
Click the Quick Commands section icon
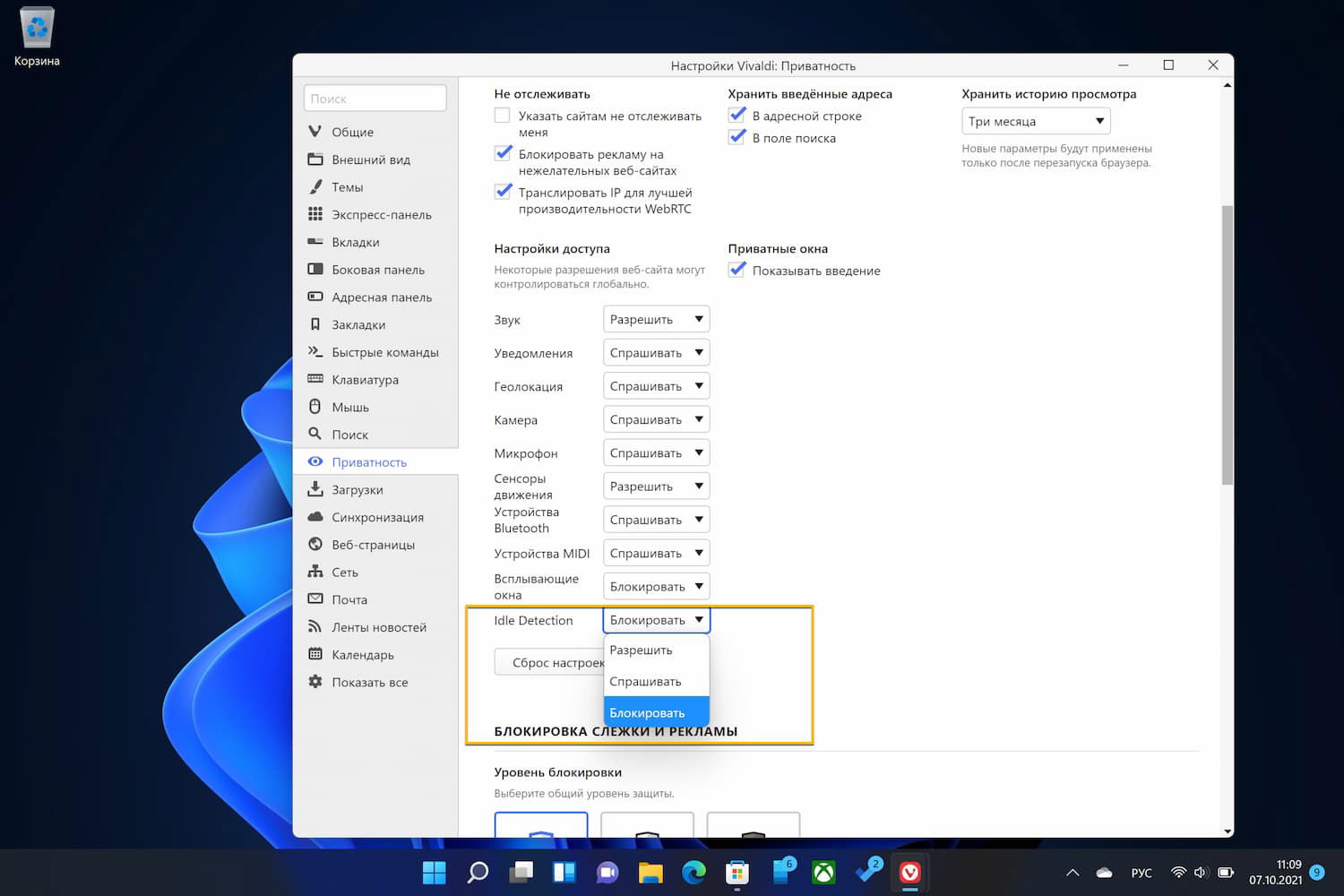click(315, 352)
